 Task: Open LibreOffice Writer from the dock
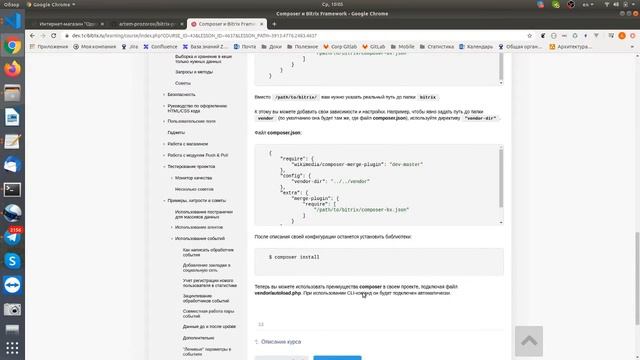pyautogui.click(x=12, y=117)
